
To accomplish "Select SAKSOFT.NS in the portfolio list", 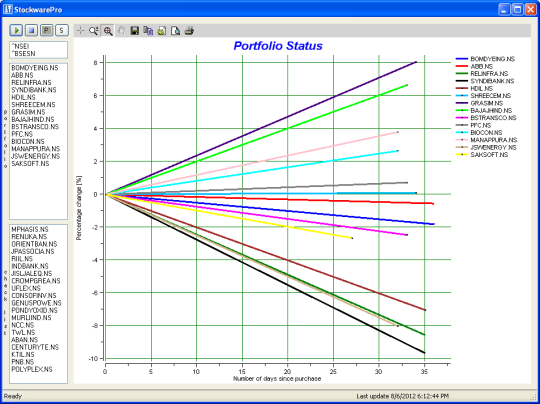I will click(x=30, y=164).
